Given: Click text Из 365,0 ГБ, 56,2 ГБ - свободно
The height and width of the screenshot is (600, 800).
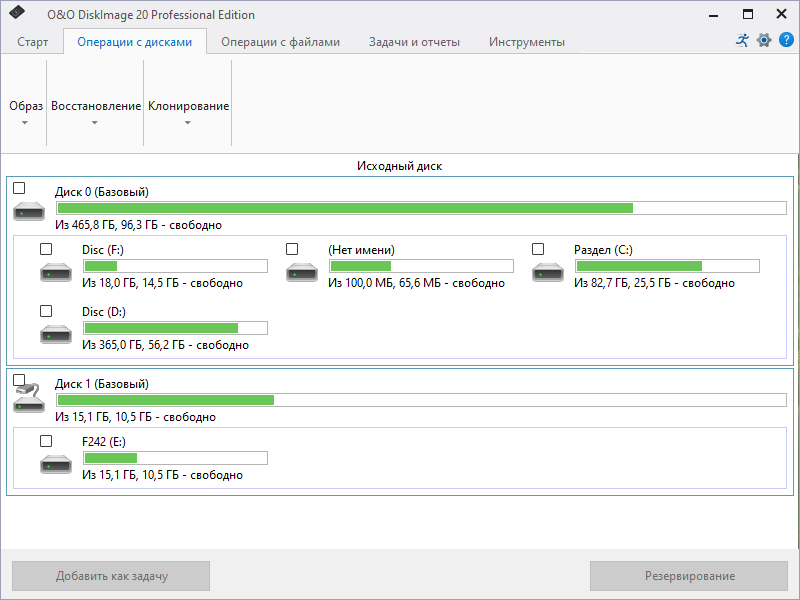Looking at the screenshot, I should [165, 345].
